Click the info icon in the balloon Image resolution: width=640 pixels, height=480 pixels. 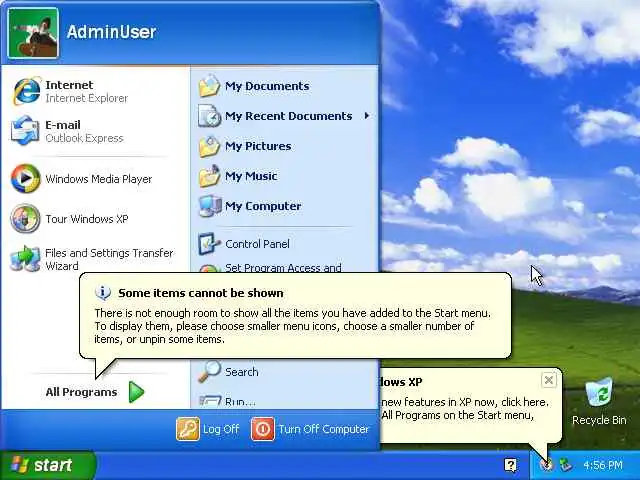tap(103, 293)
